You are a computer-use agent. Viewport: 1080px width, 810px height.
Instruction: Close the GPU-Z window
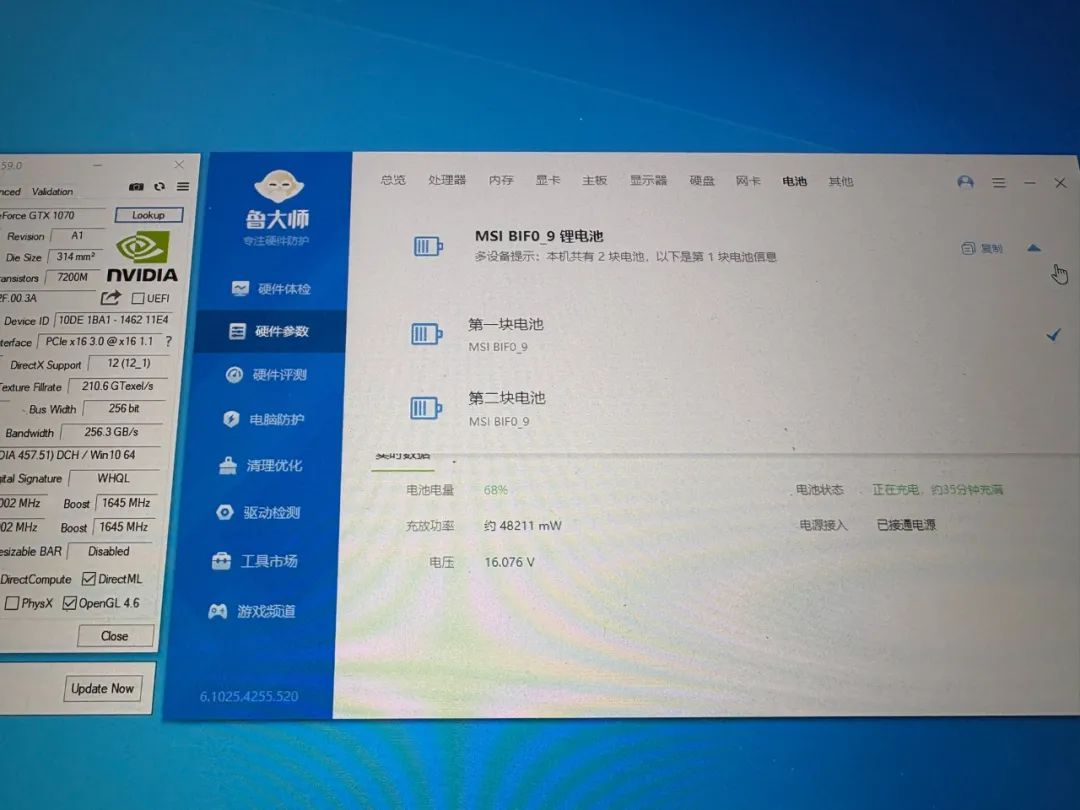pyautogui.click(x=179, y=165)
